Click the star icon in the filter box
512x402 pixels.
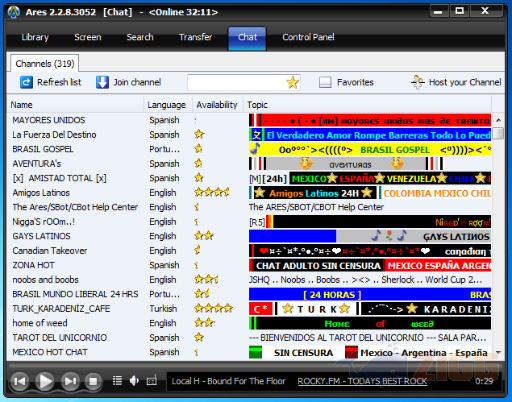point(292,82)
